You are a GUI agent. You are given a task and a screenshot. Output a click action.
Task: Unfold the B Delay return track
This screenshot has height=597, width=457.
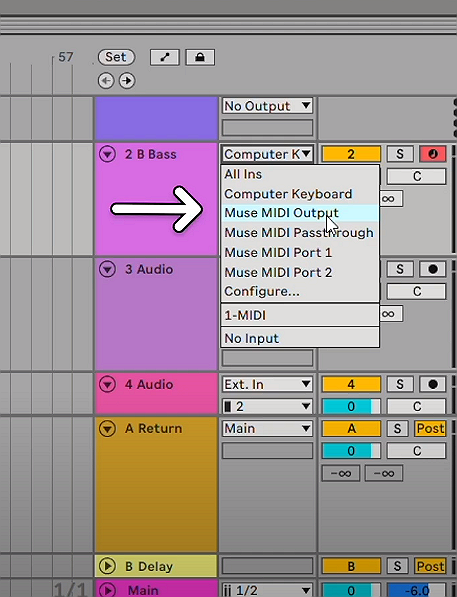(x=107, y=566)
